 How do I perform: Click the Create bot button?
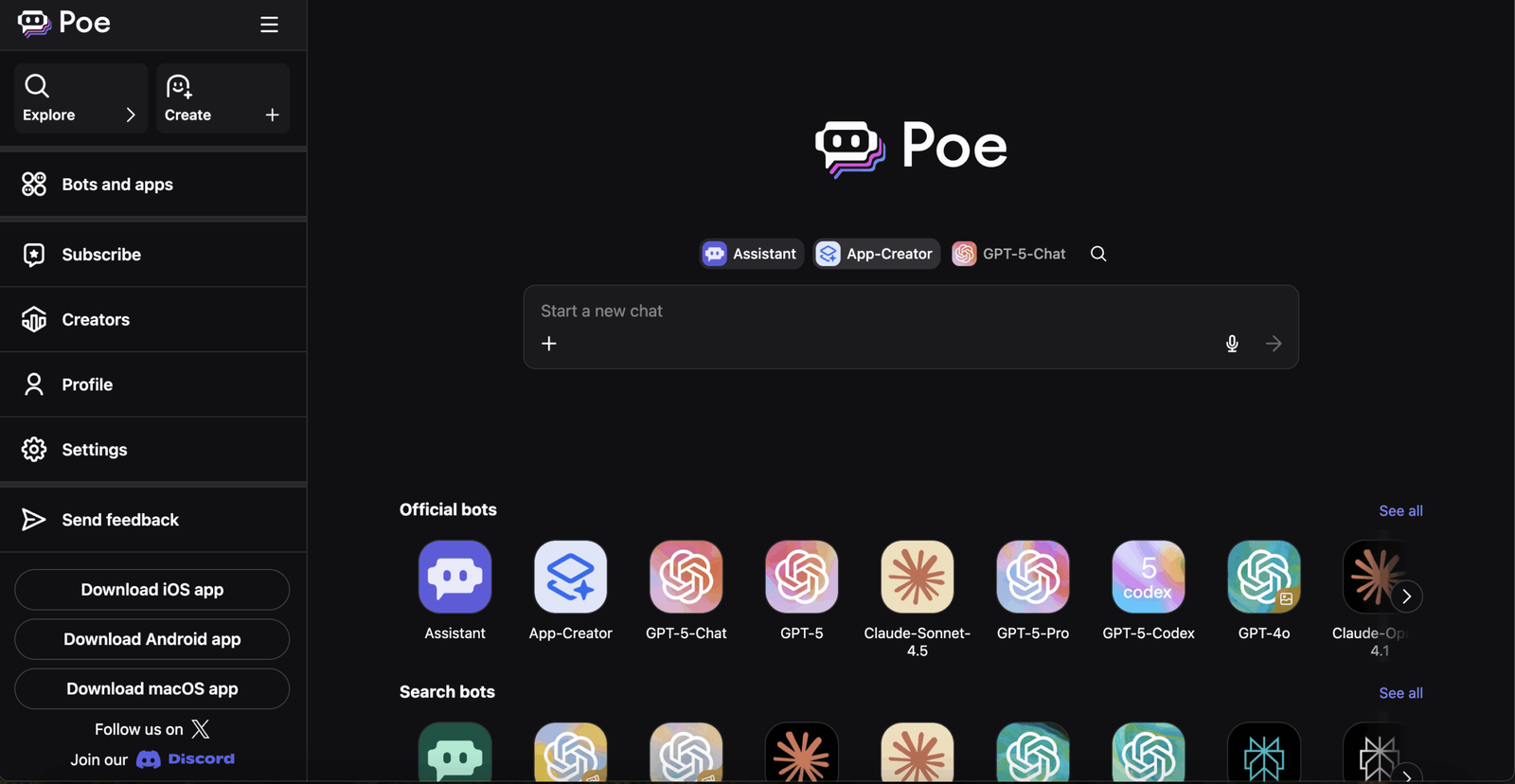(223, 98)
